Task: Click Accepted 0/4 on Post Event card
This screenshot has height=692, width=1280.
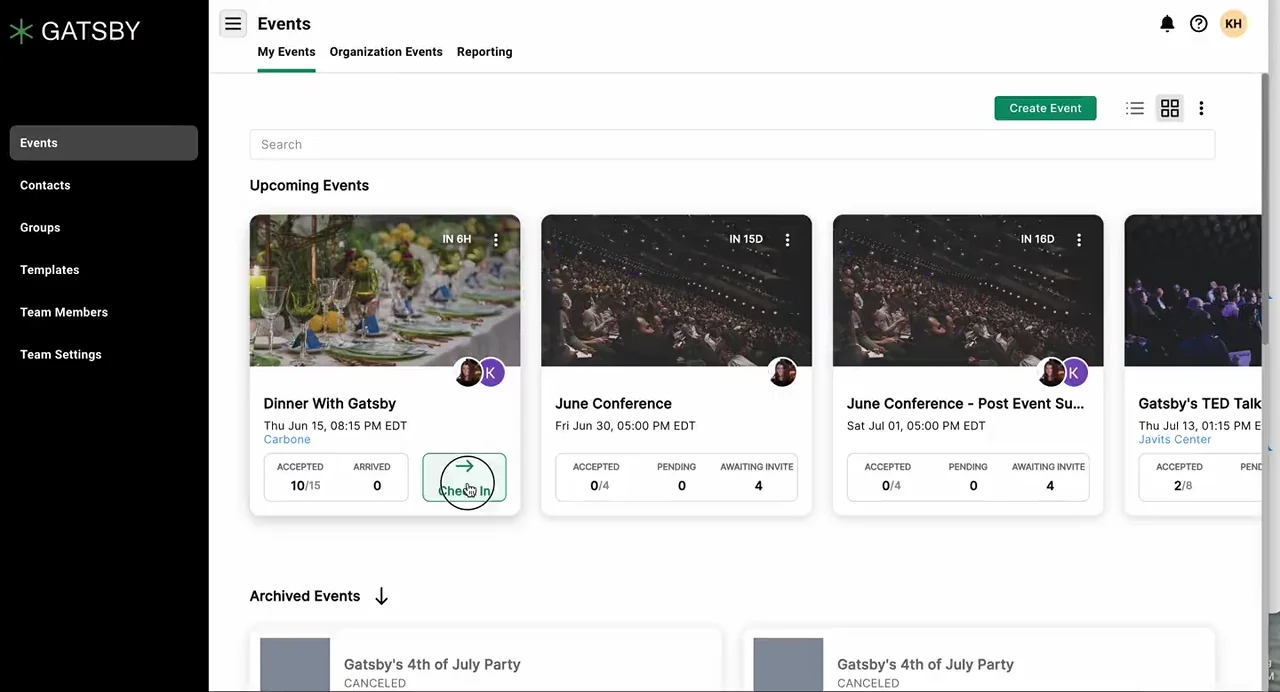Action: 888,477
